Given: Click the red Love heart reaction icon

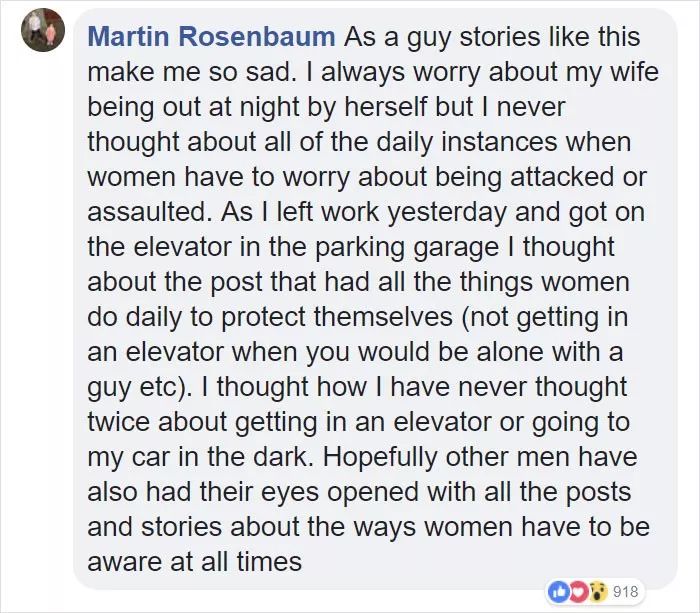Looking at the screenshot, I should [577, 592].
